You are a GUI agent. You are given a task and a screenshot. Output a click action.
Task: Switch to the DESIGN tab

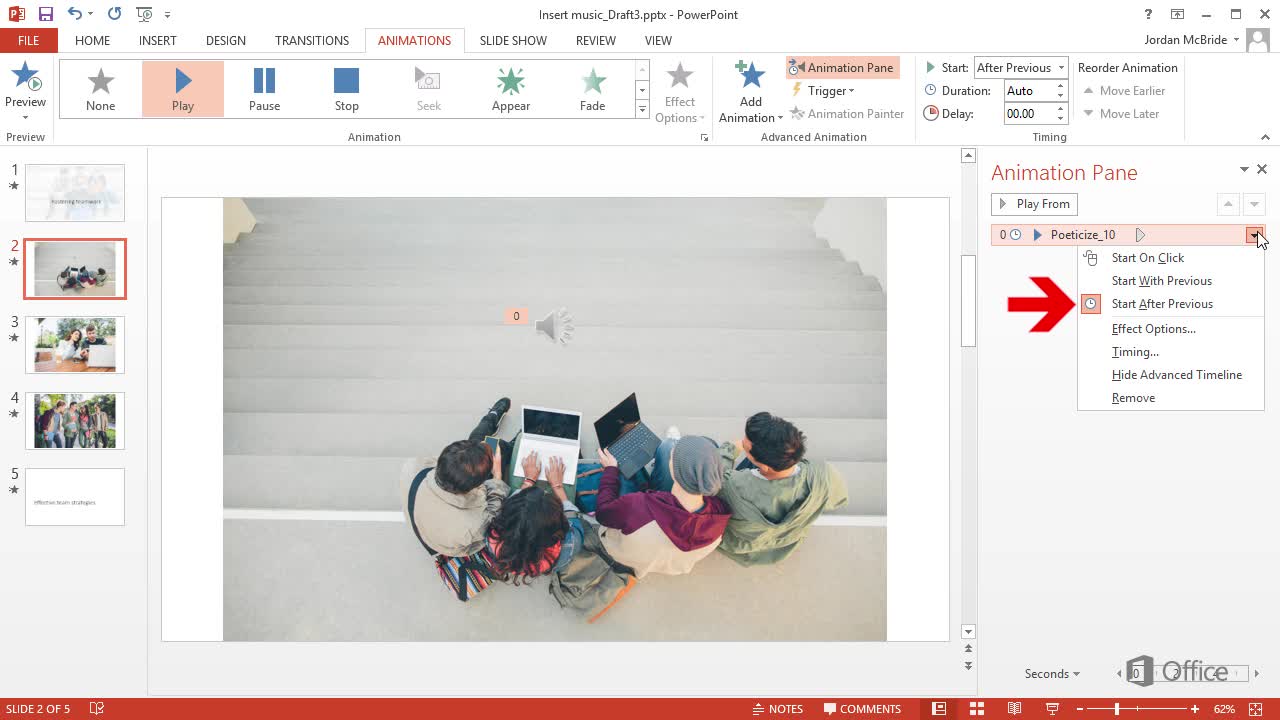[226, 40]
